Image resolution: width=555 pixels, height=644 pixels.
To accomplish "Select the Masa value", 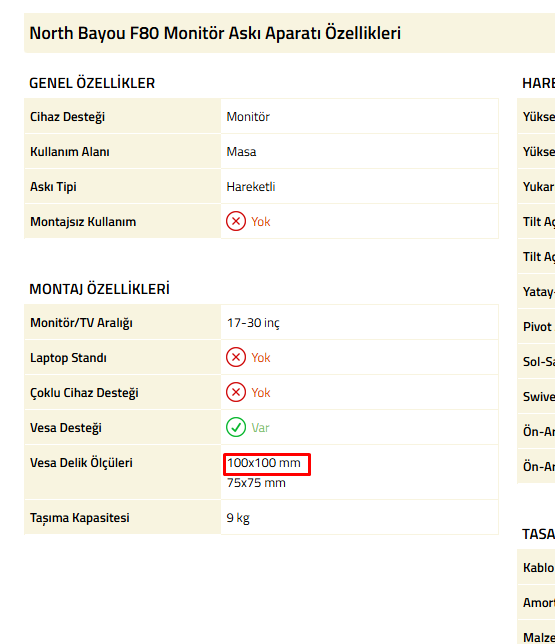I will tap(242, 152).
